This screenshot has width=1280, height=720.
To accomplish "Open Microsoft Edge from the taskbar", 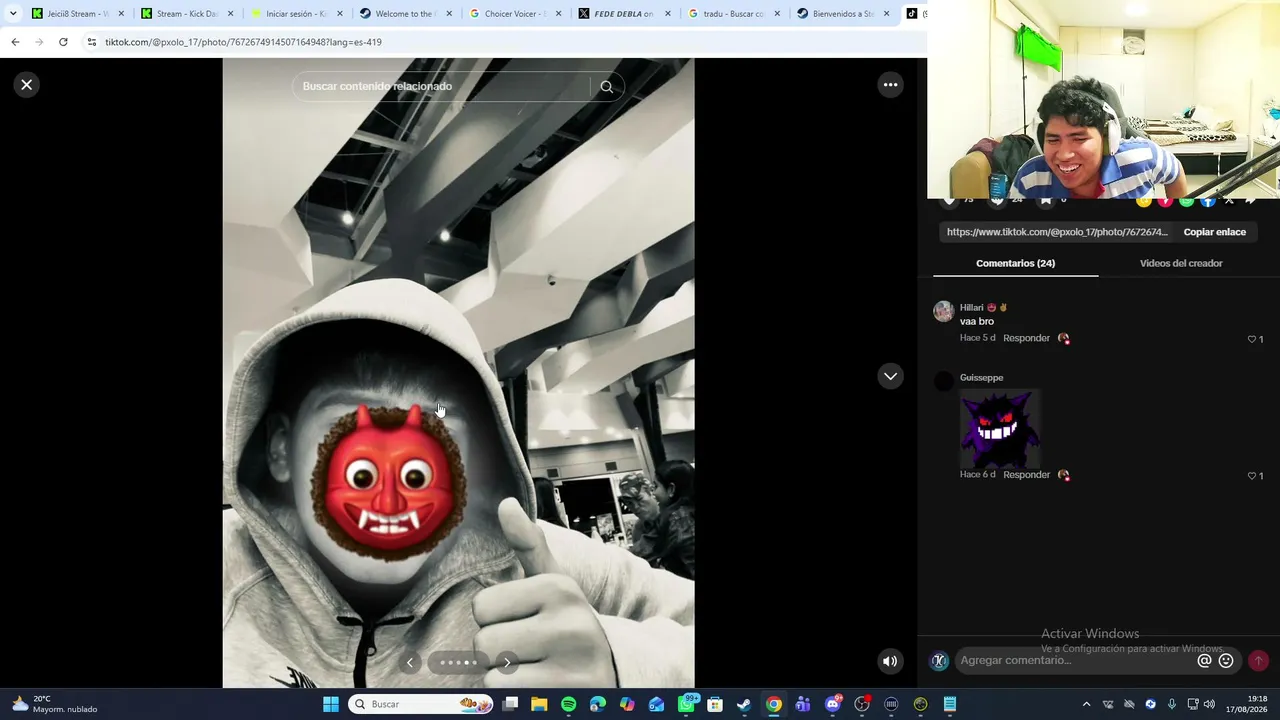I will [598, 704].
